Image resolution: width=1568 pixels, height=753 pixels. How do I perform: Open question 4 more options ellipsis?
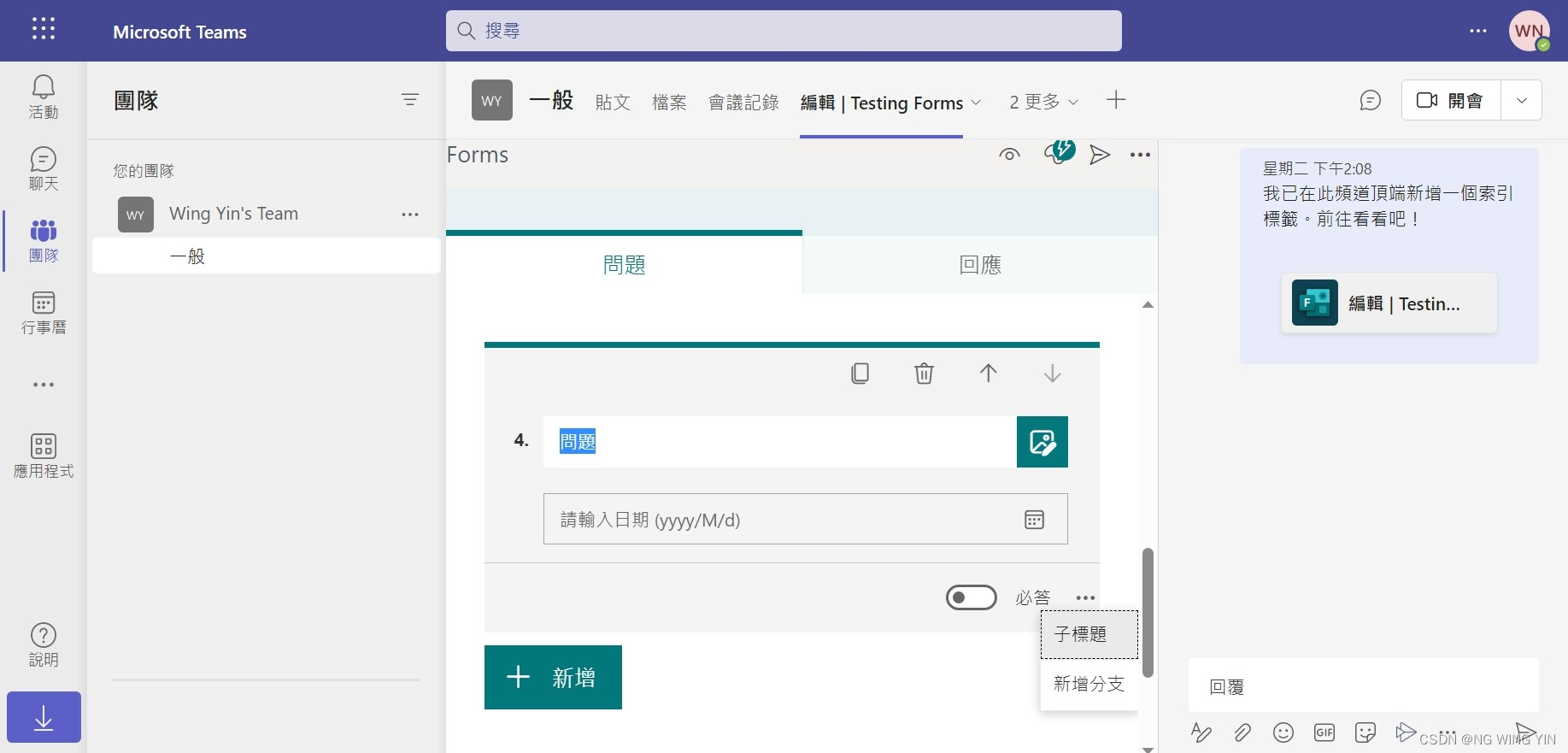click(1085, 598)
